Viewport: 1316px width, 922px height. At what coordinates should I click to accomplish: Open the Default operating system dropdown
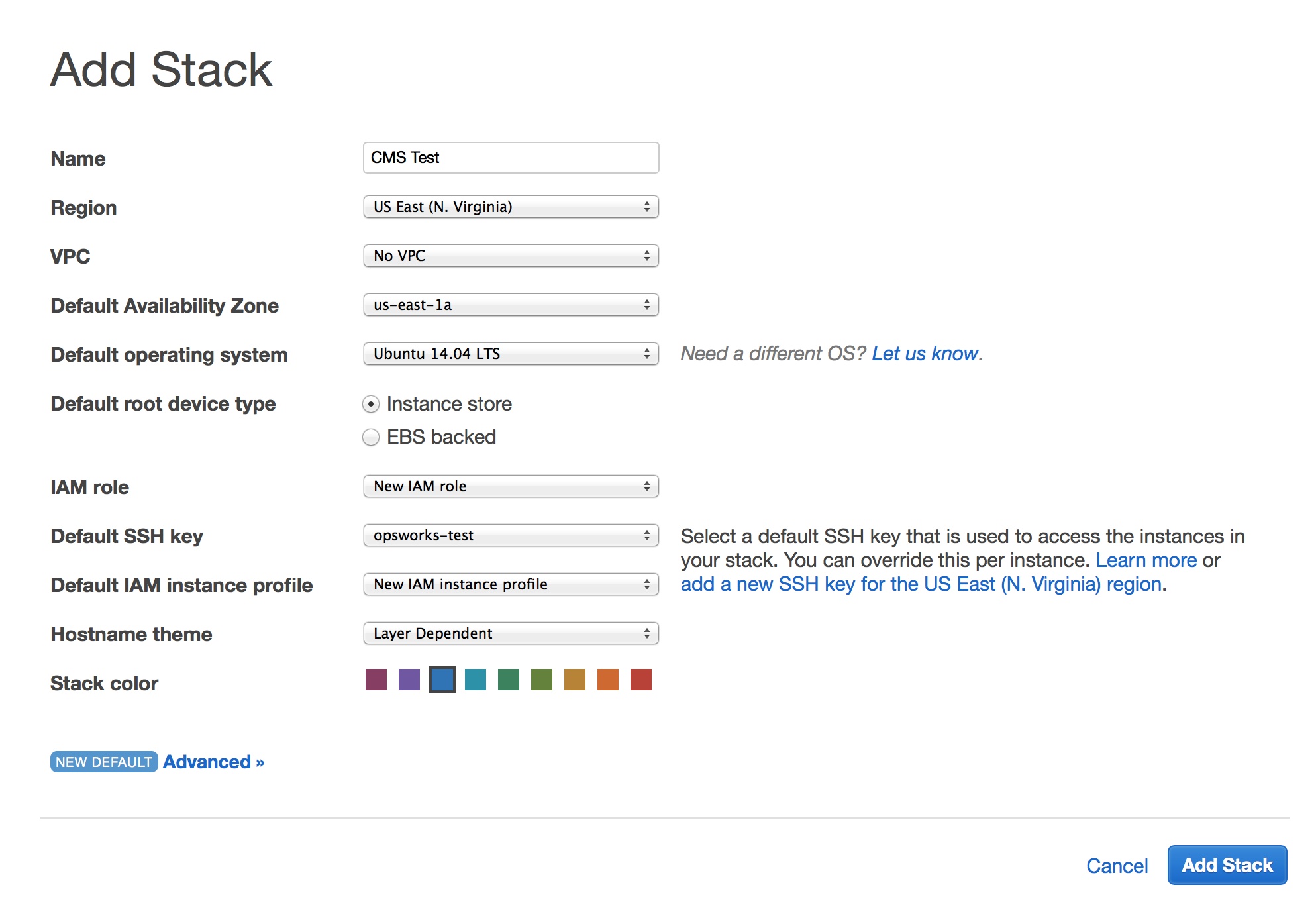pos(511,354)
